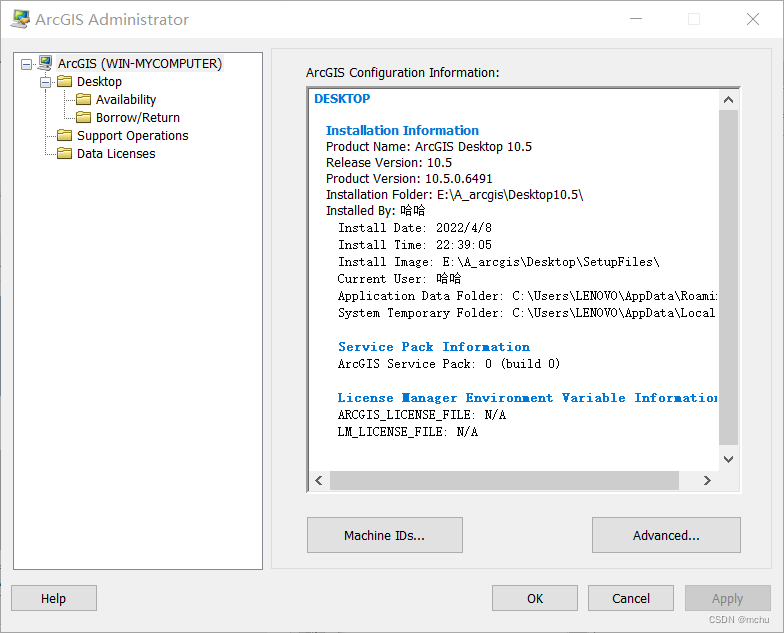Click the vertical scrollbar down arrow
The height and width of the screenshot is (633, 784).
[728, 459]
